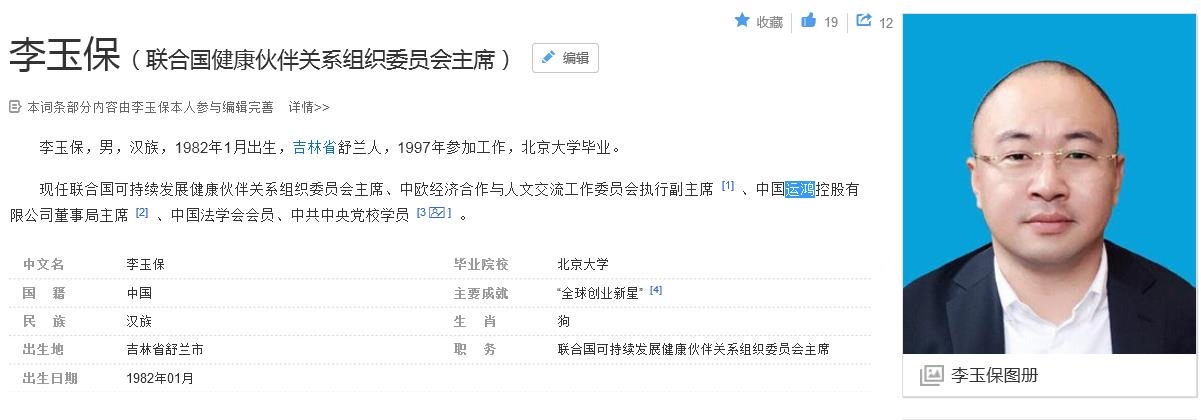Click citation [4] next to 全球创业新星

click(x=656, y=290)
